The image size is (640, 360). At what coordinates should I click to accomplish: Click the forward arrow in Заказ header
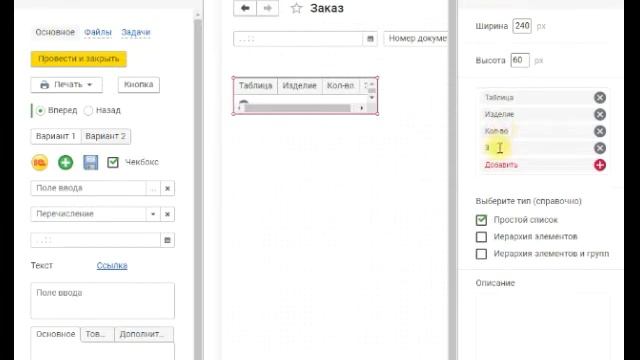pos(267,8)
